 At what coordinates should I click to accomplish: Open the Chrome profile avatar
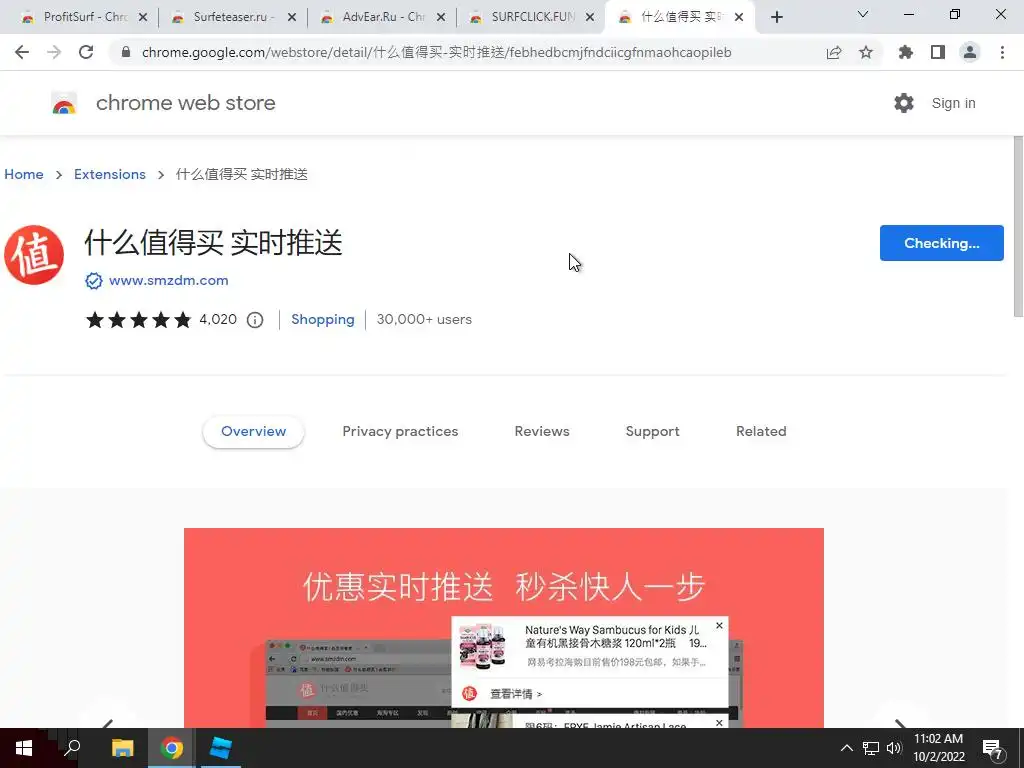pyautogui.click(x=970, y=52)
